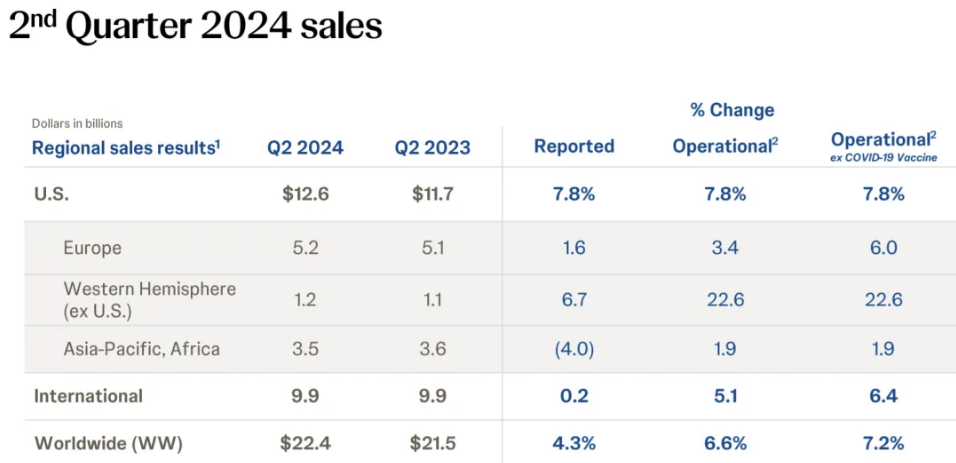The height and width of the screenshot is (463, 956).
Task: Click the $12.6 U.S. Q2 2024 value
Action: [x=304, y=194]
